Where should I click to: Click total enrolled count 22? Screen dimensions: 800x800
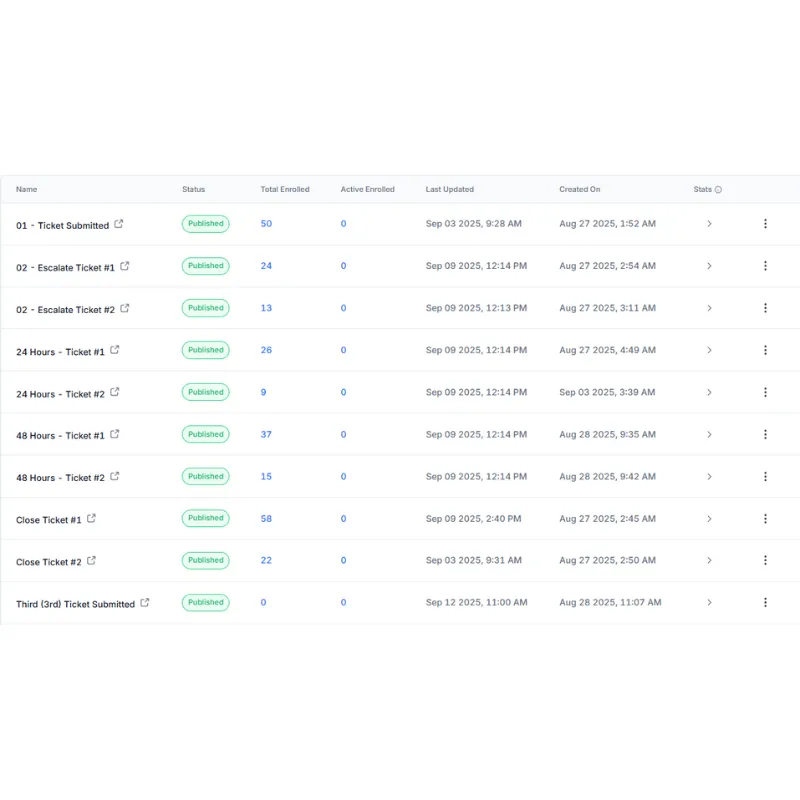(x=266, y=560)
